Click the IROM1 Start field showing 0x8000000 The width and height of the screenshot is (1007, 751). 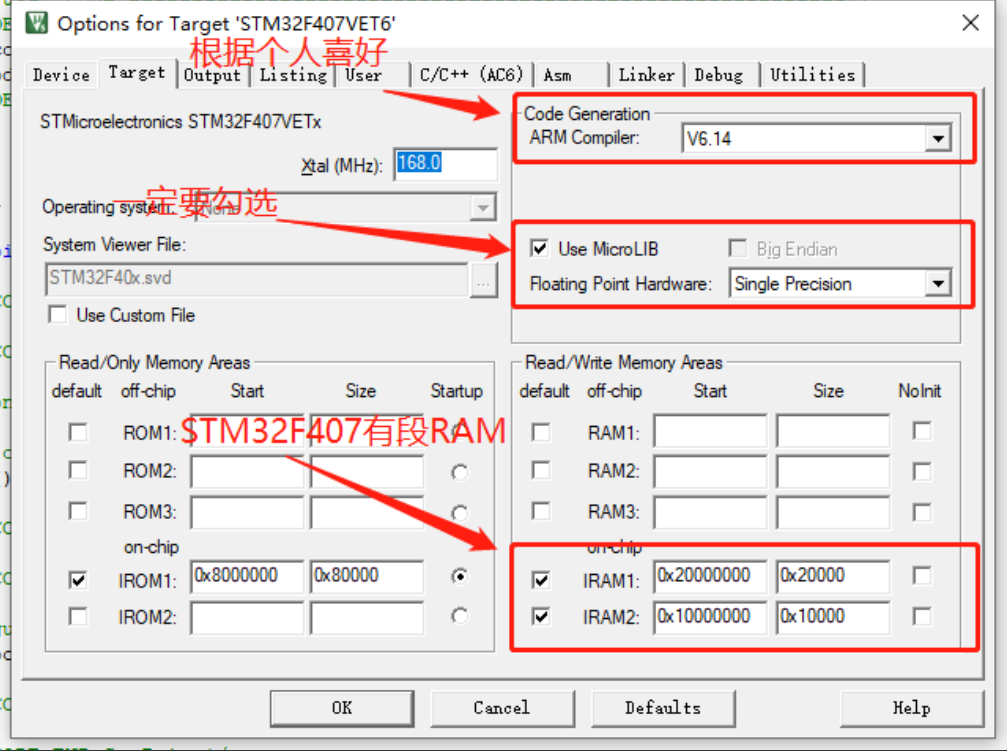247,576
